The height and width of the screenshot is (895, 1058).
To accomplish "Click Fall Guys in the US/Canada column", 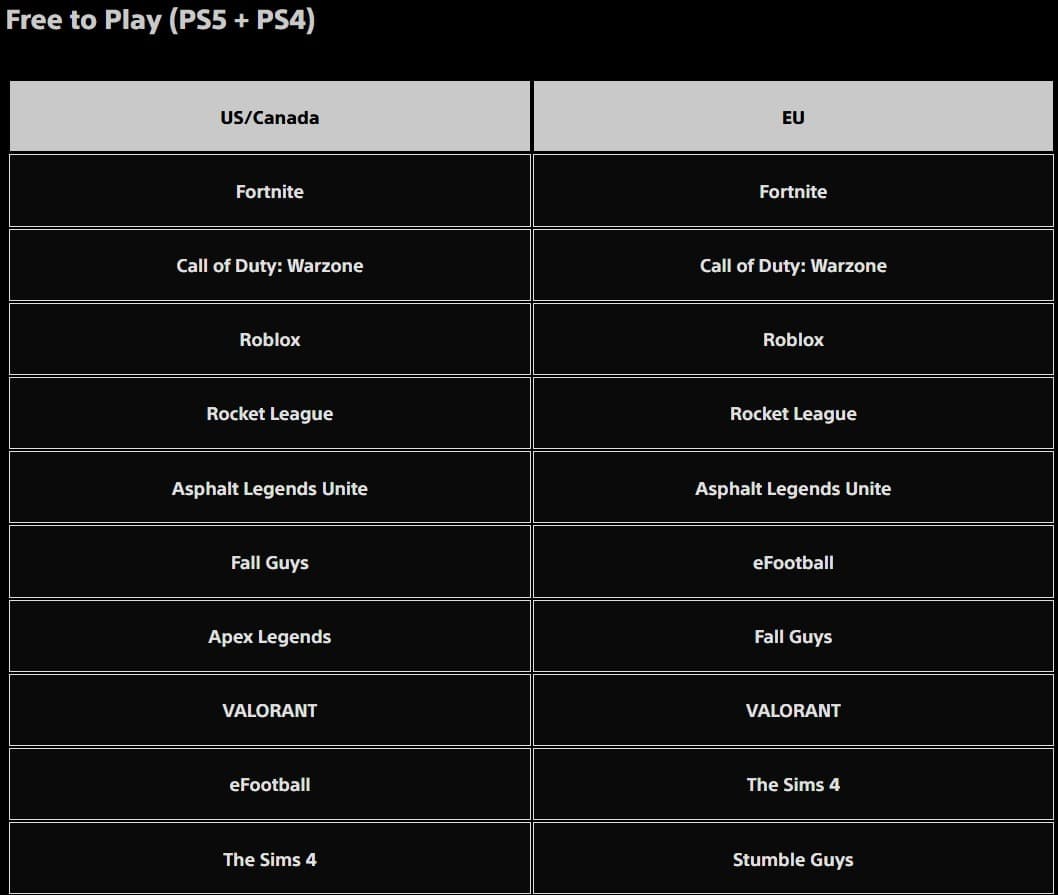I will [x=270, y=562].
